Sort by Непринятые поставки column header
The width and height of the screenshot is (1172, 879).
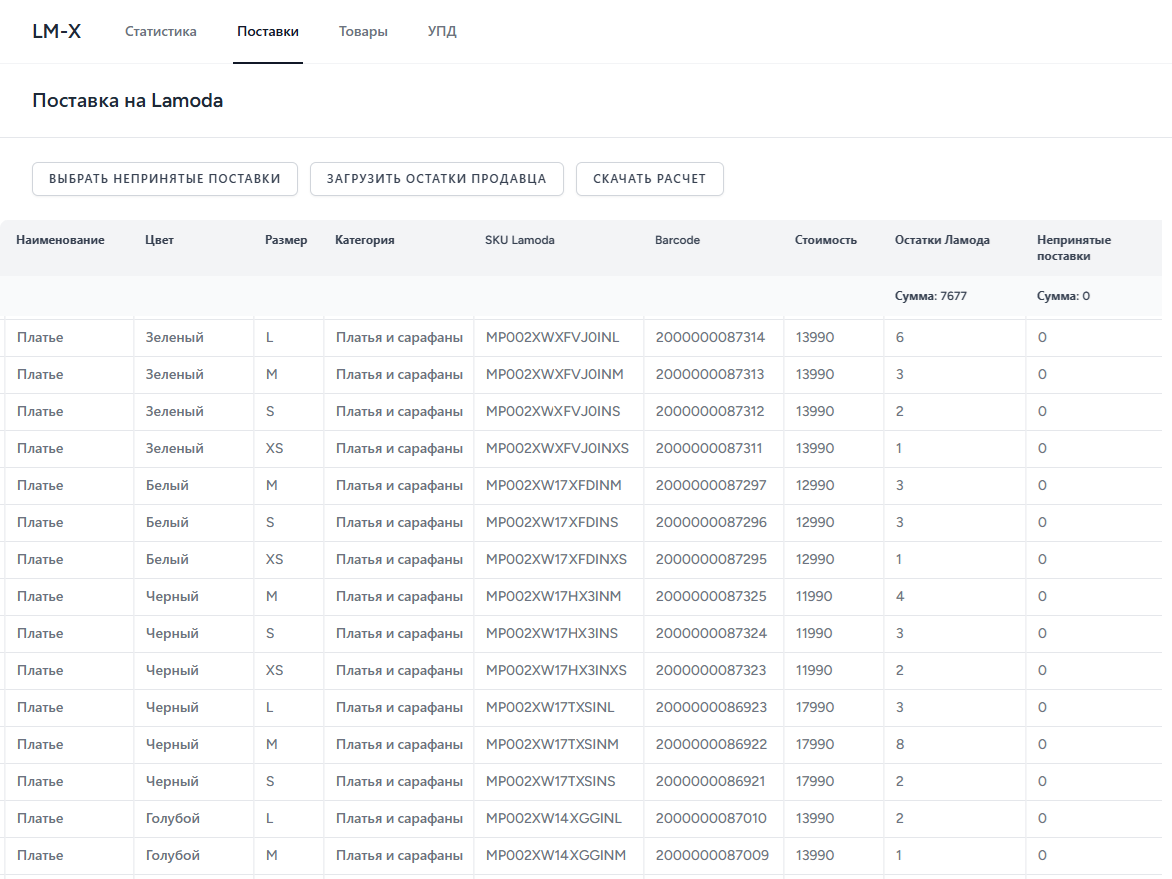coord(1074,248)
